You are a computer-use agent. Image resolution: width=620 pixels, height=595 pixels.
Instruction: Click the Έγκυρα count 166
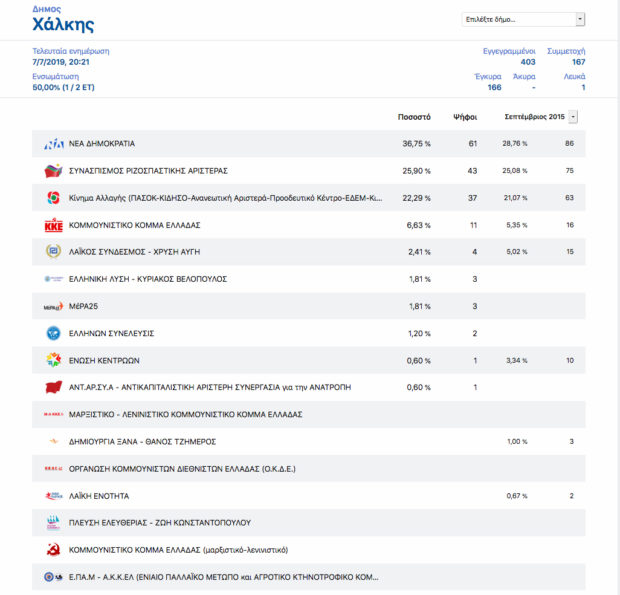(494, 87)
